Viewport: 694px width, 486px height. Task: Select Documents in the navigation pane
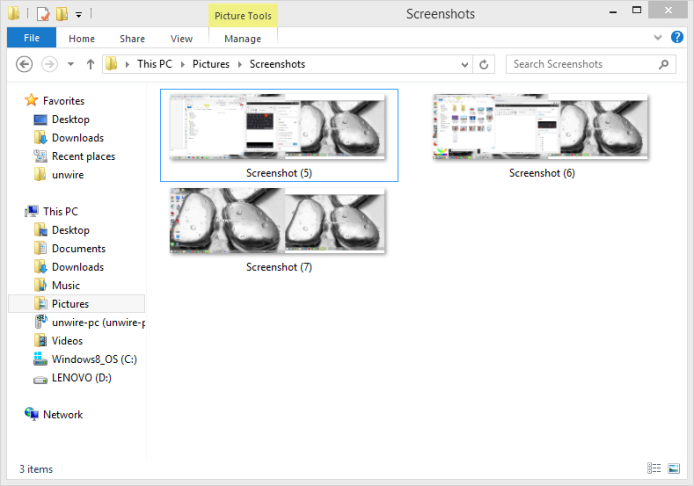pyautogui.click(x=78, y=248)
